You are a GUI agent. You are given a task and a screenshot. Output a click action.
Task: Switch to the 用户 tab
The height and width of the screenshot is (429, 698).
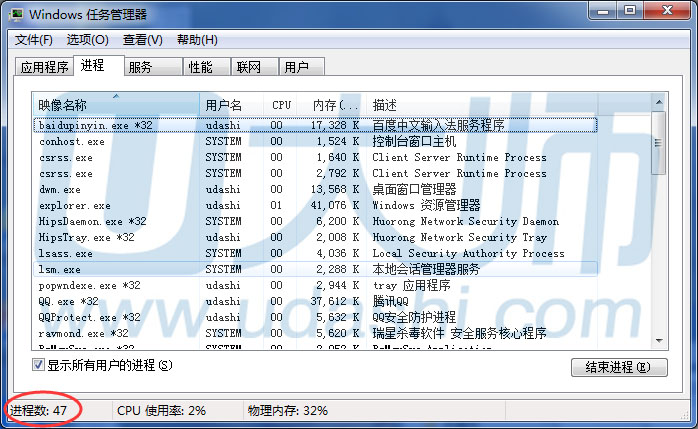pyautogui.click(x=296, y=67)
